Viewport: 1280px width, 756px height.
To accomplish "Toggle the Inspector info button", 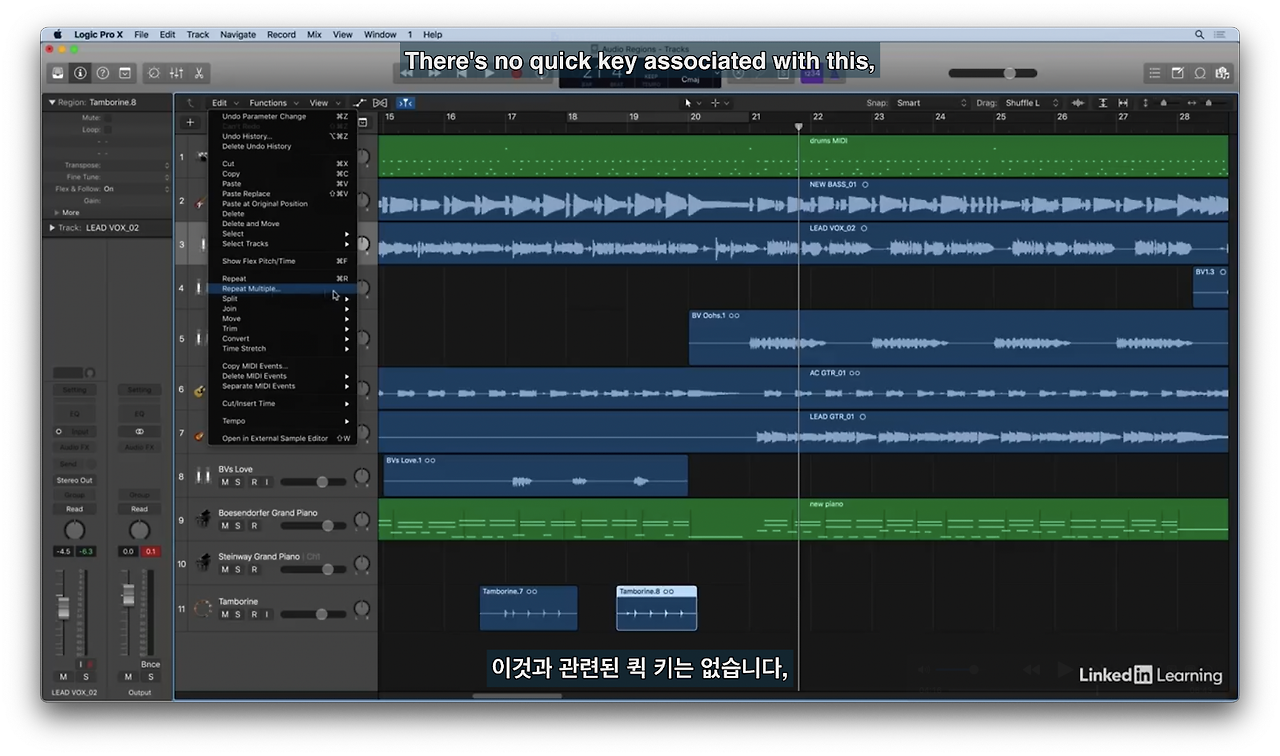I will 81,73.
